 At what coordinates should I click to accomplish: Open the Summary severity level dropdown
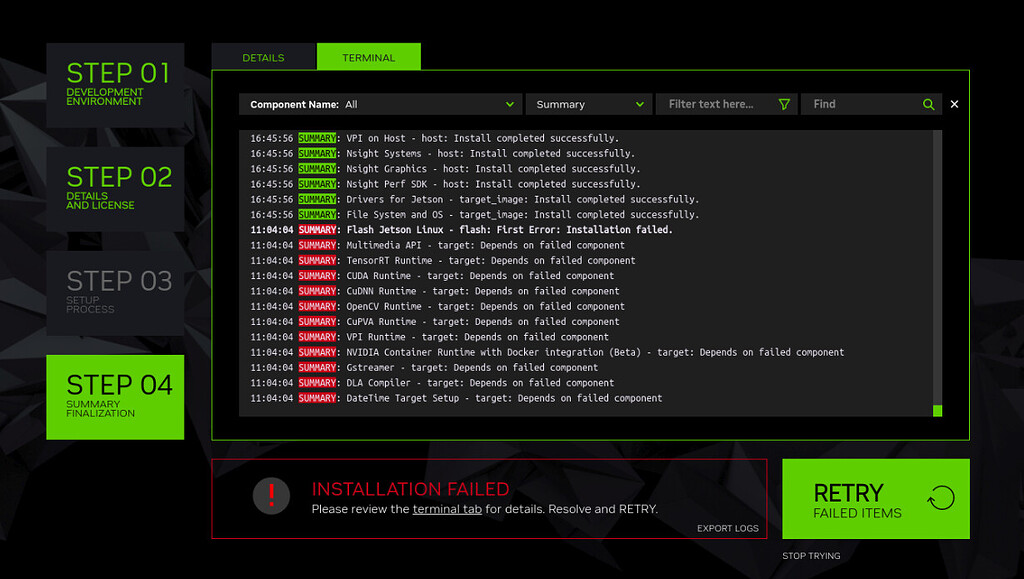[x=589, y=103]
